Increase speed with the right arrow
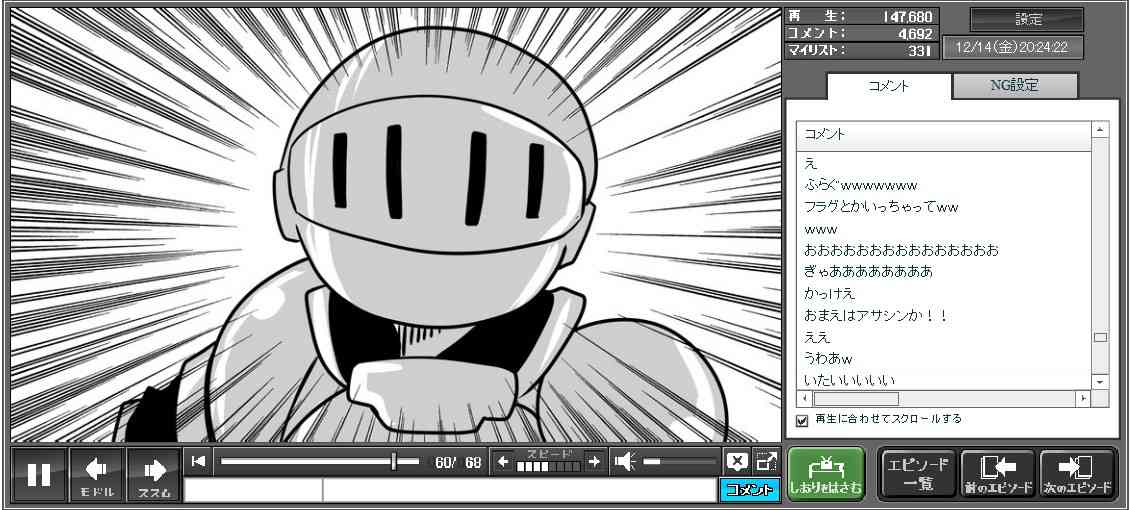This screenshot has width=1131, height=510. (x=594, y=461)
